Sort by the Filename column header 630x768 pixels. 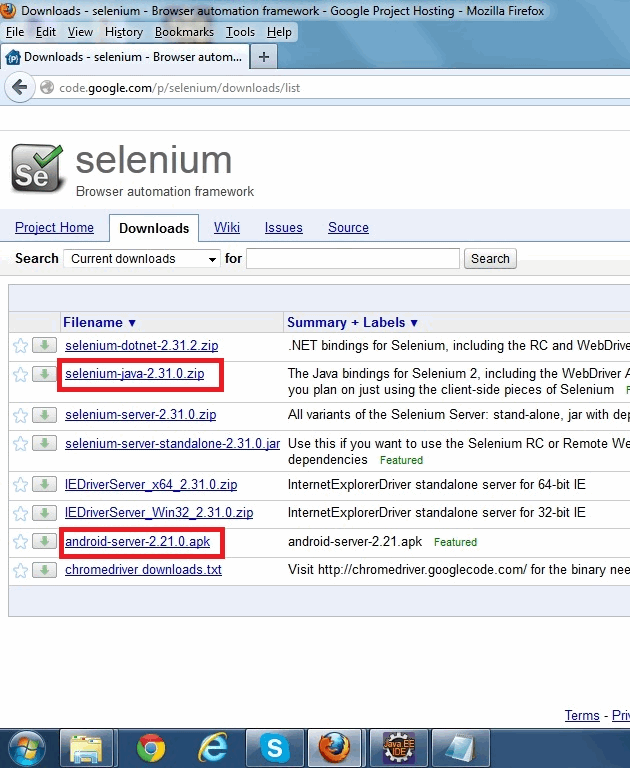pyautogui.click(x=99, y=322)
